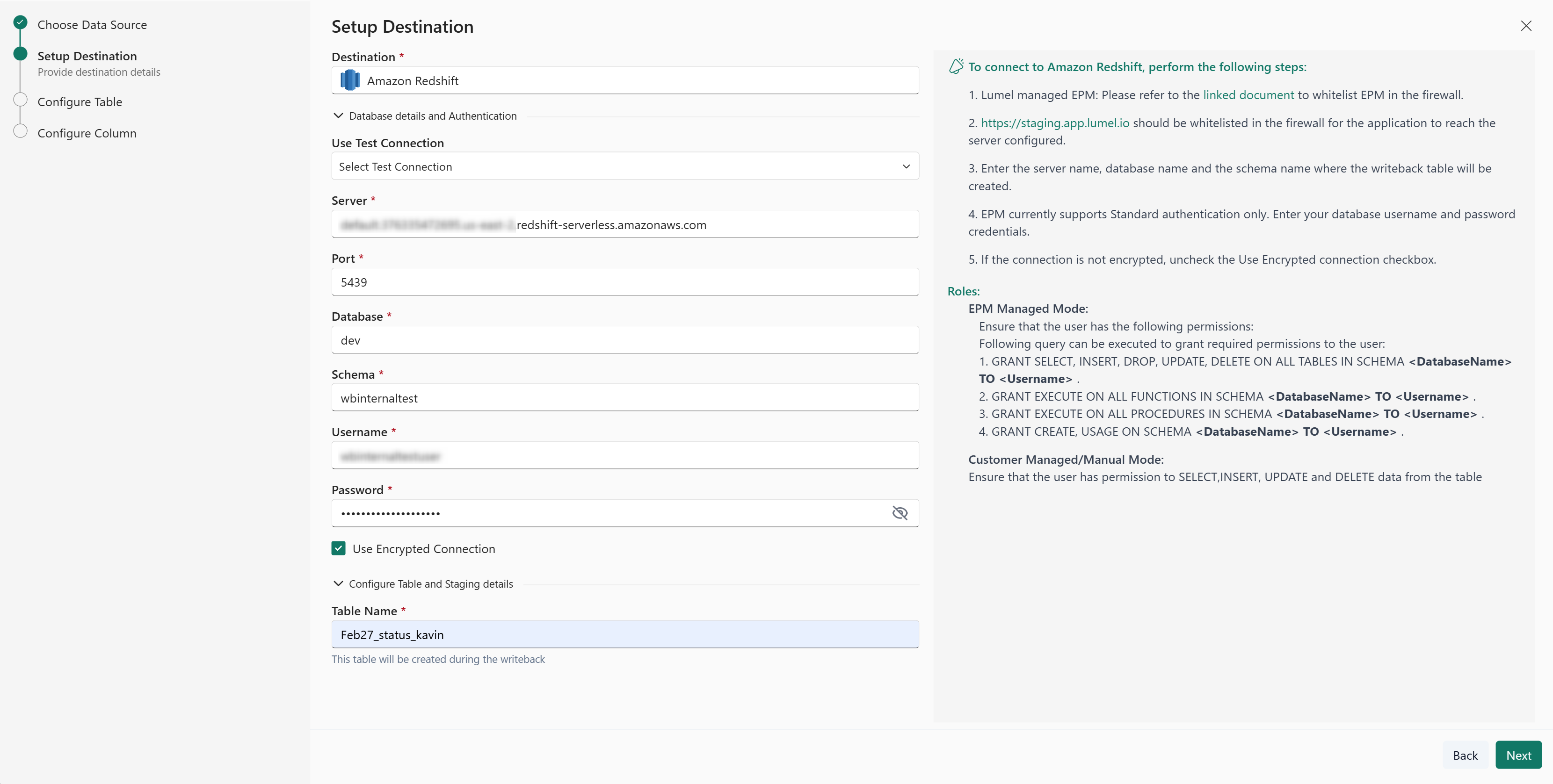Click the Setup Destination step circle

pyautogui.click(x=21, y=54)
